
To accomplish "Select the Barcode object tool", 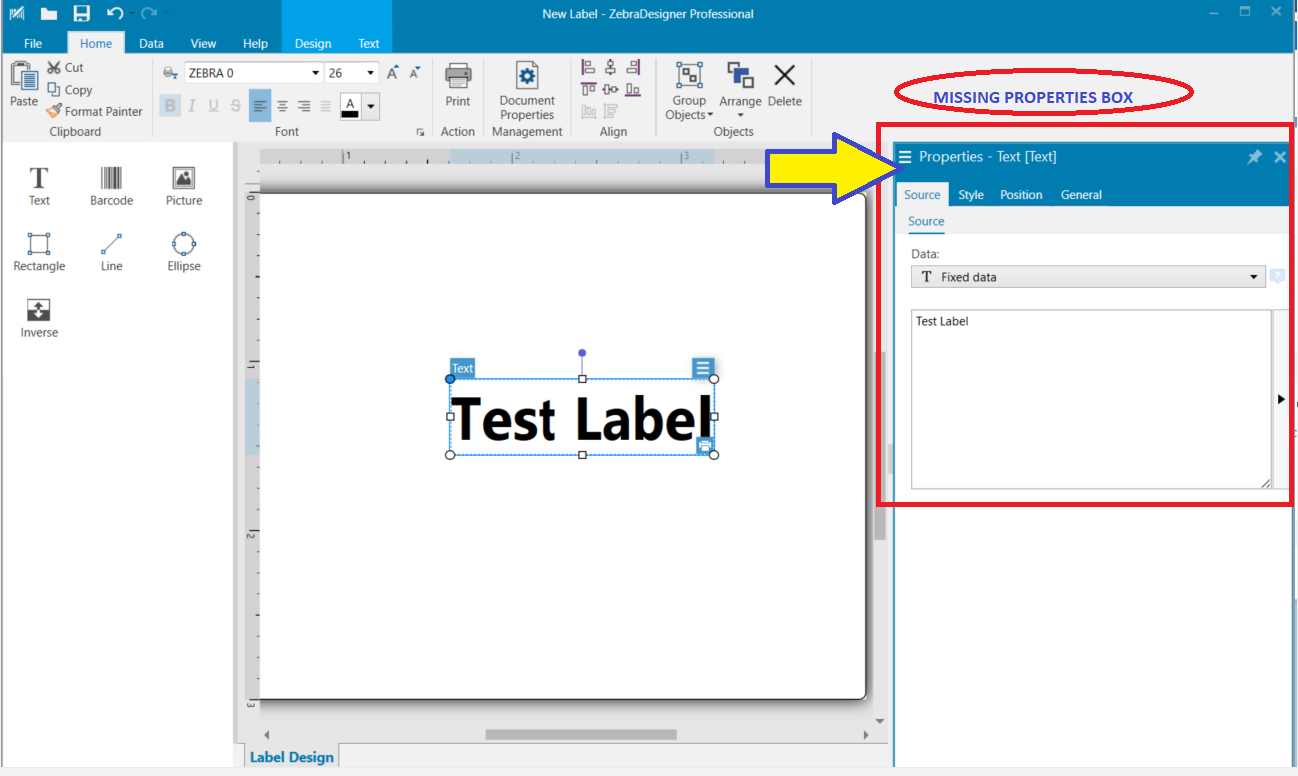I will [x=111, y=186].
